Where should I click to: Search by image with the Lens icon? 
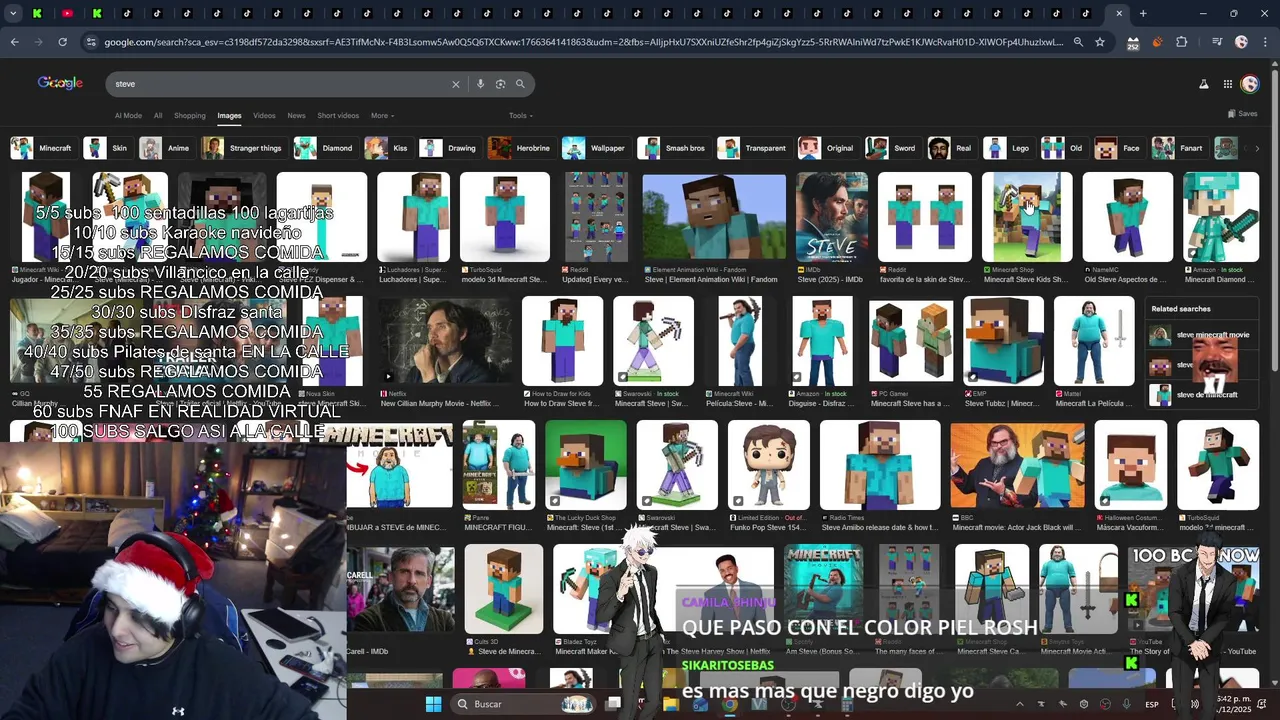pyautogui.click(x=500, y=84)
